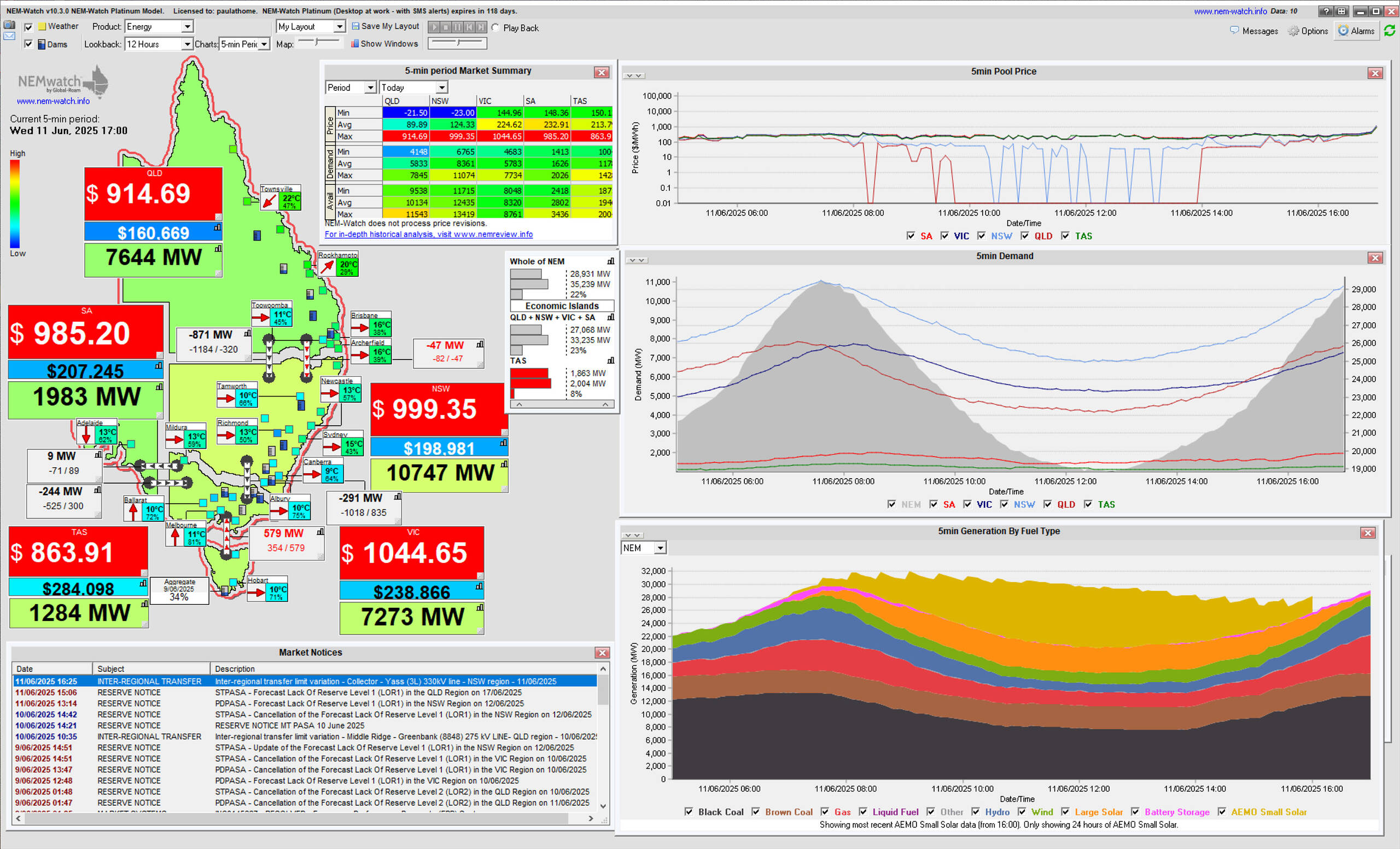Open the SA price chart icon
1400x849 pixels.
pos(159,366)
